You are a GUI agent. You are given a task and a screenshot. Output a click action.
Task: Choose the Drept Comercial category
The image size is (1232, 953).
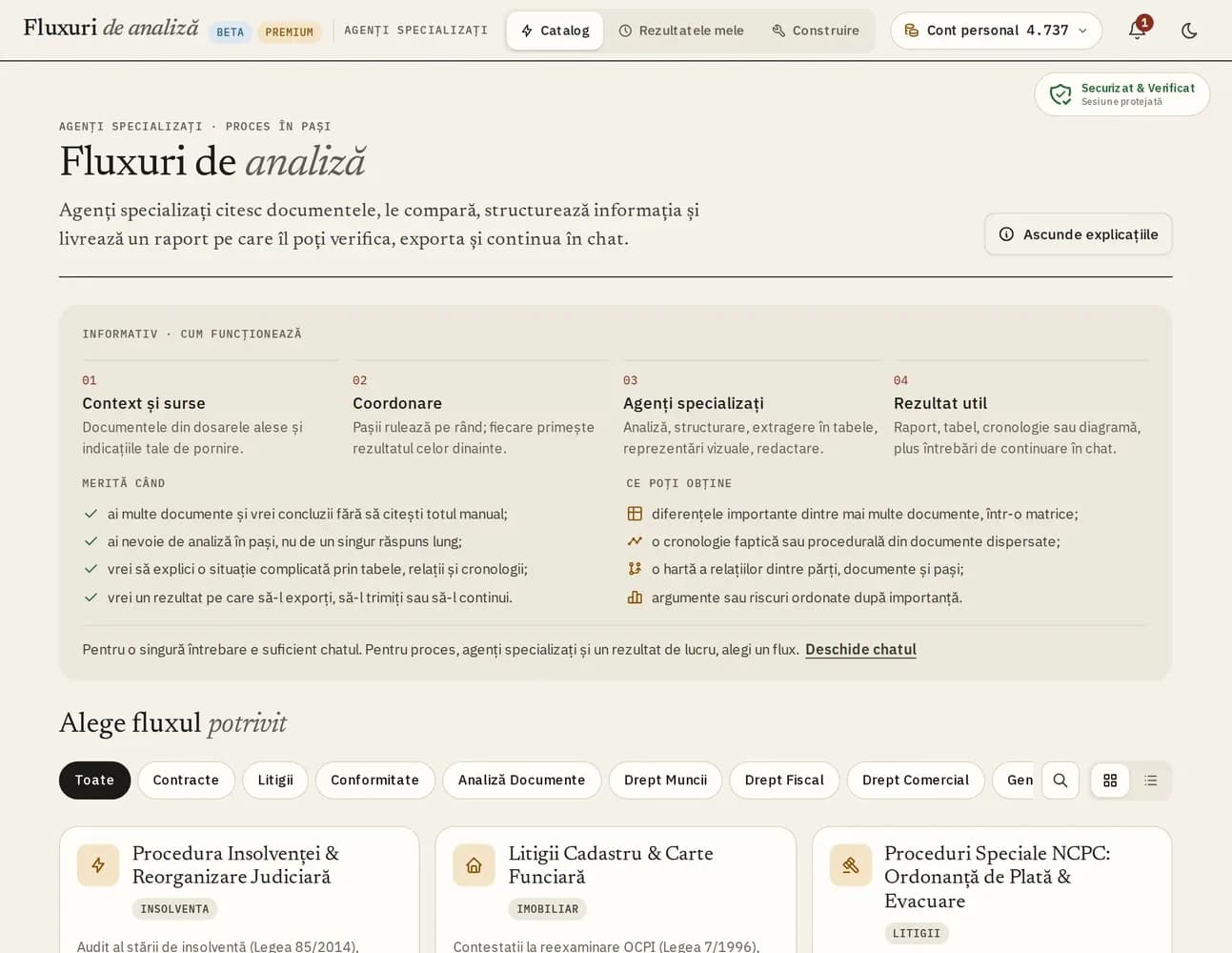click(x=915, y=781)
